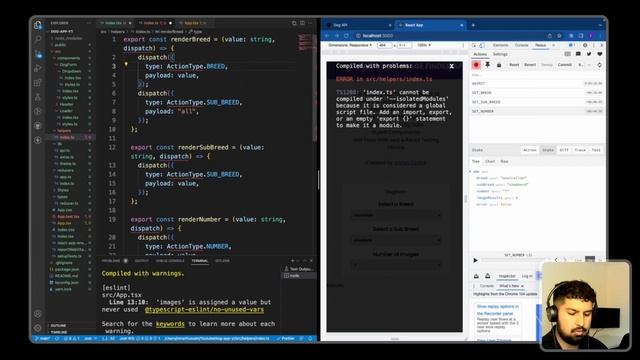Select the DevTools inspect element tool
Screen dimensions: 640x360
tap(474, 45)
